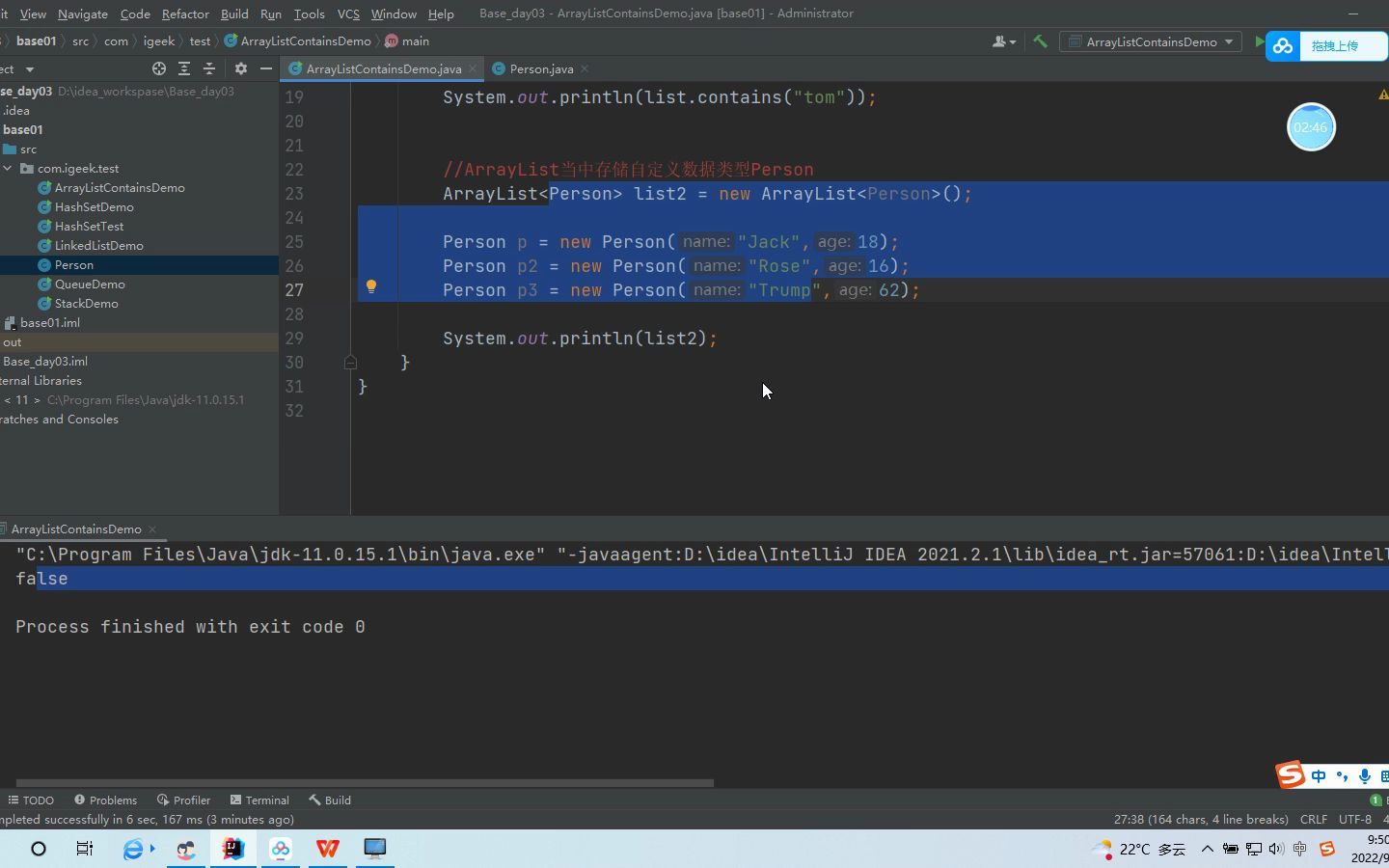Click the volume icon in system tray
This screenshot has height=868, width=1389.
pos(1276,850)
